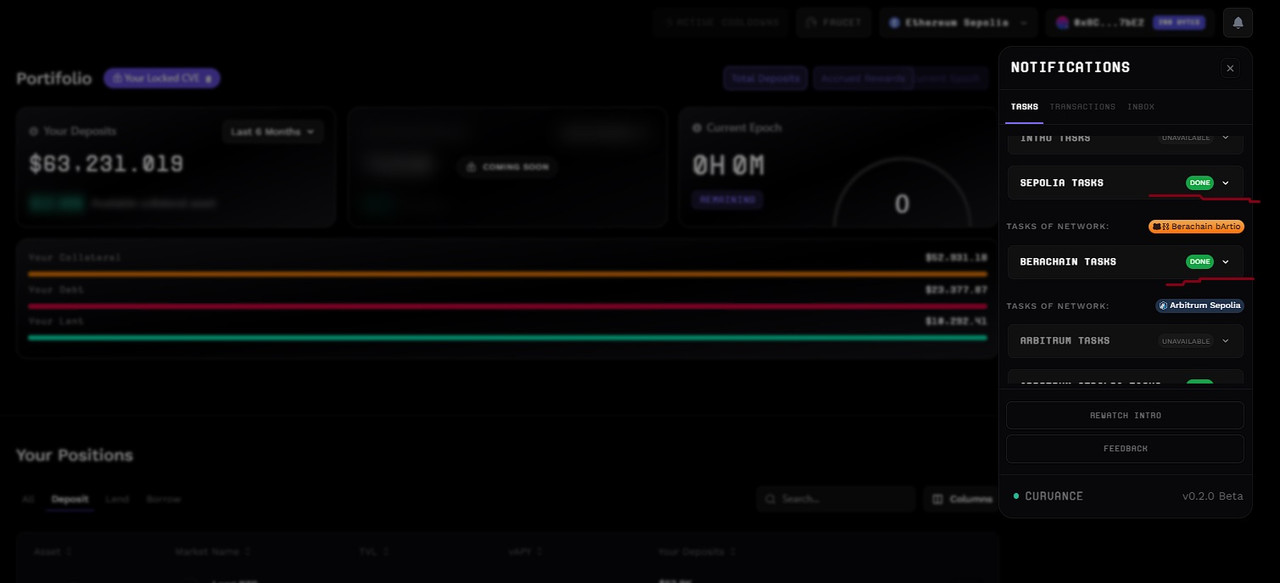Click the Sepolia Tasks row title
1280x583 pixels.
click(1062, 183)
